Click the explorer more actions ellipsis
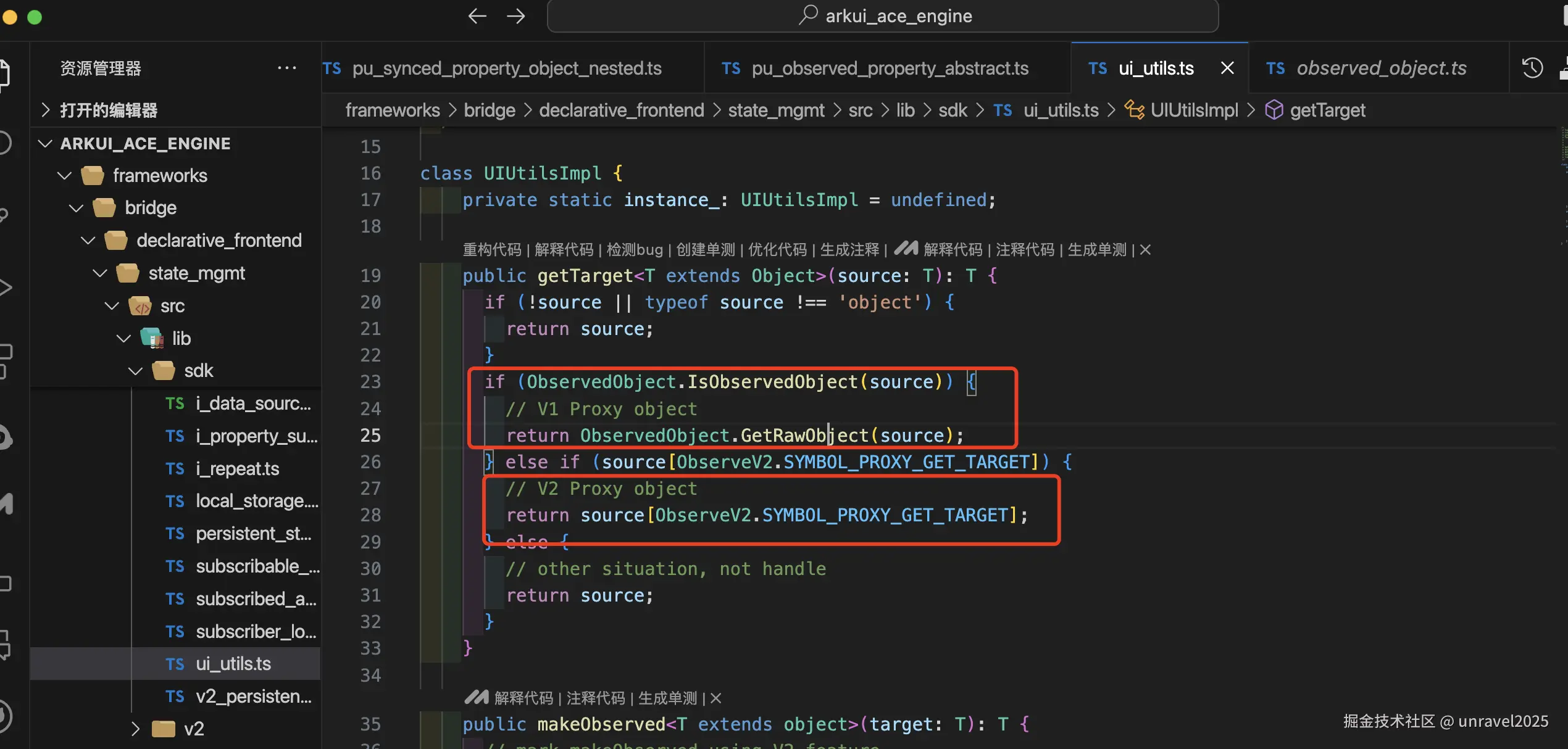This screenshot has width=1568, height=749. [x=286, y=68]
